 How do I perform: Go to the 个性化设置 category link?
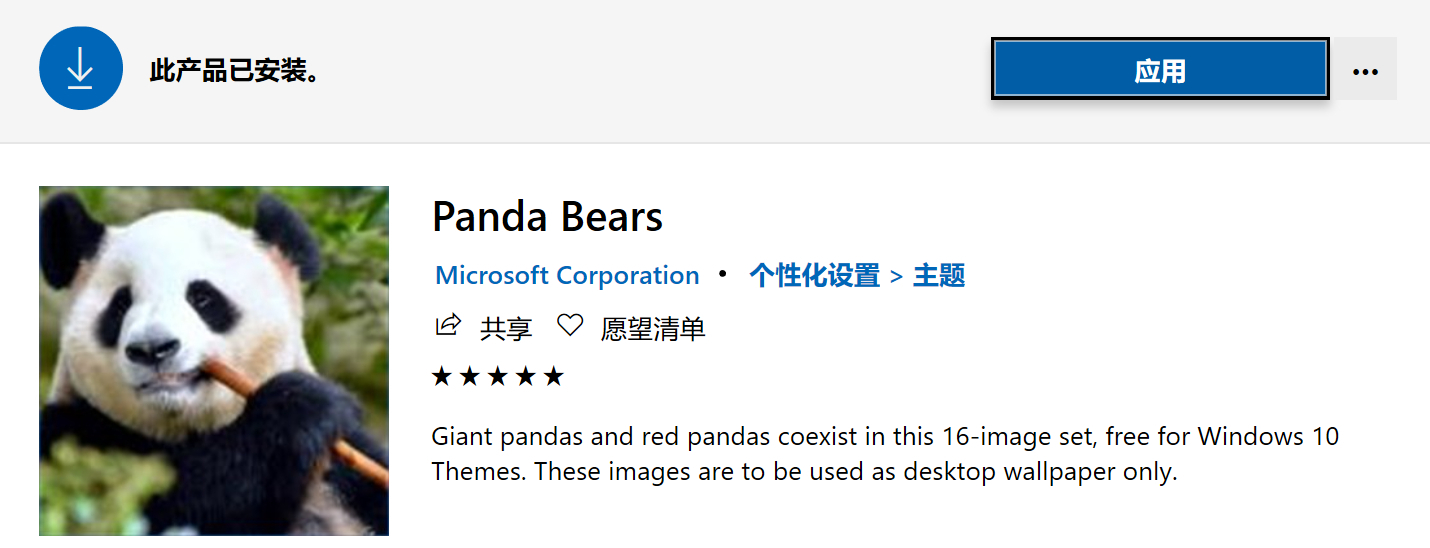click(814, 275)
